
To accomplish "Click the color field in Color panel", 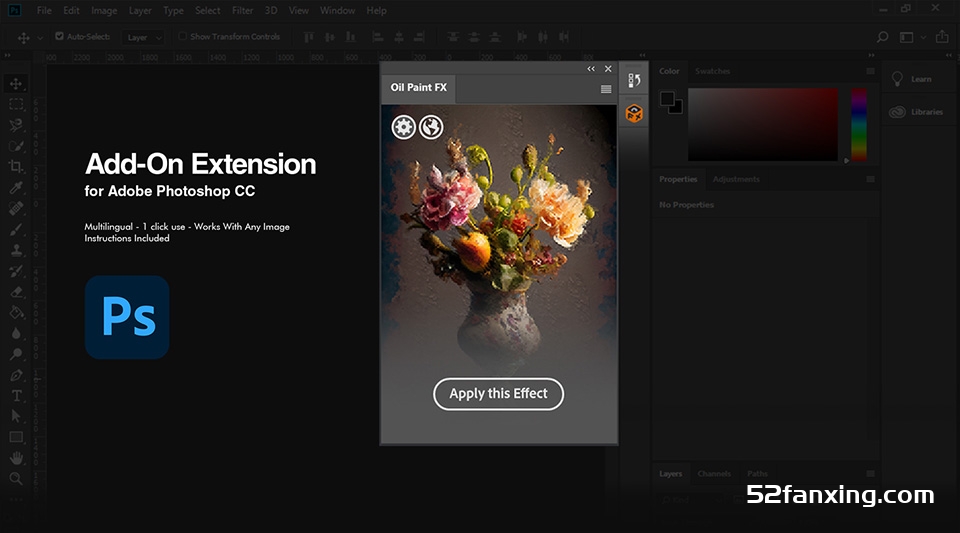I will (763, 124).
